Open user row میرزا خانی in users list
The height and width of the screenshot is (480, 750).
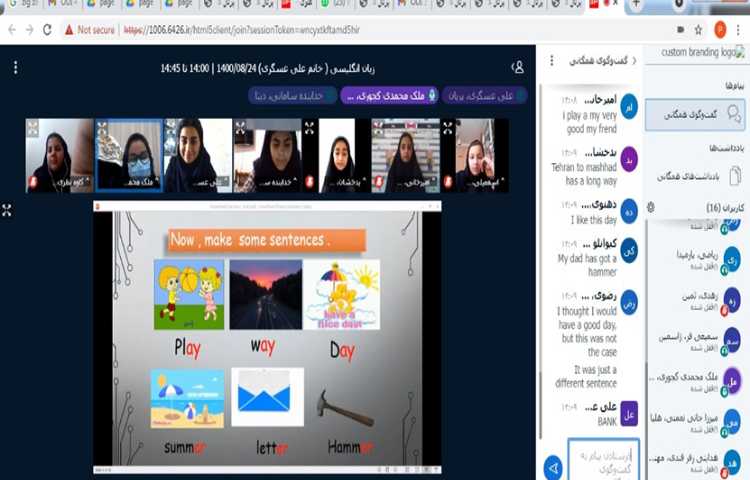pyautogui.click(x=695, y=422)
